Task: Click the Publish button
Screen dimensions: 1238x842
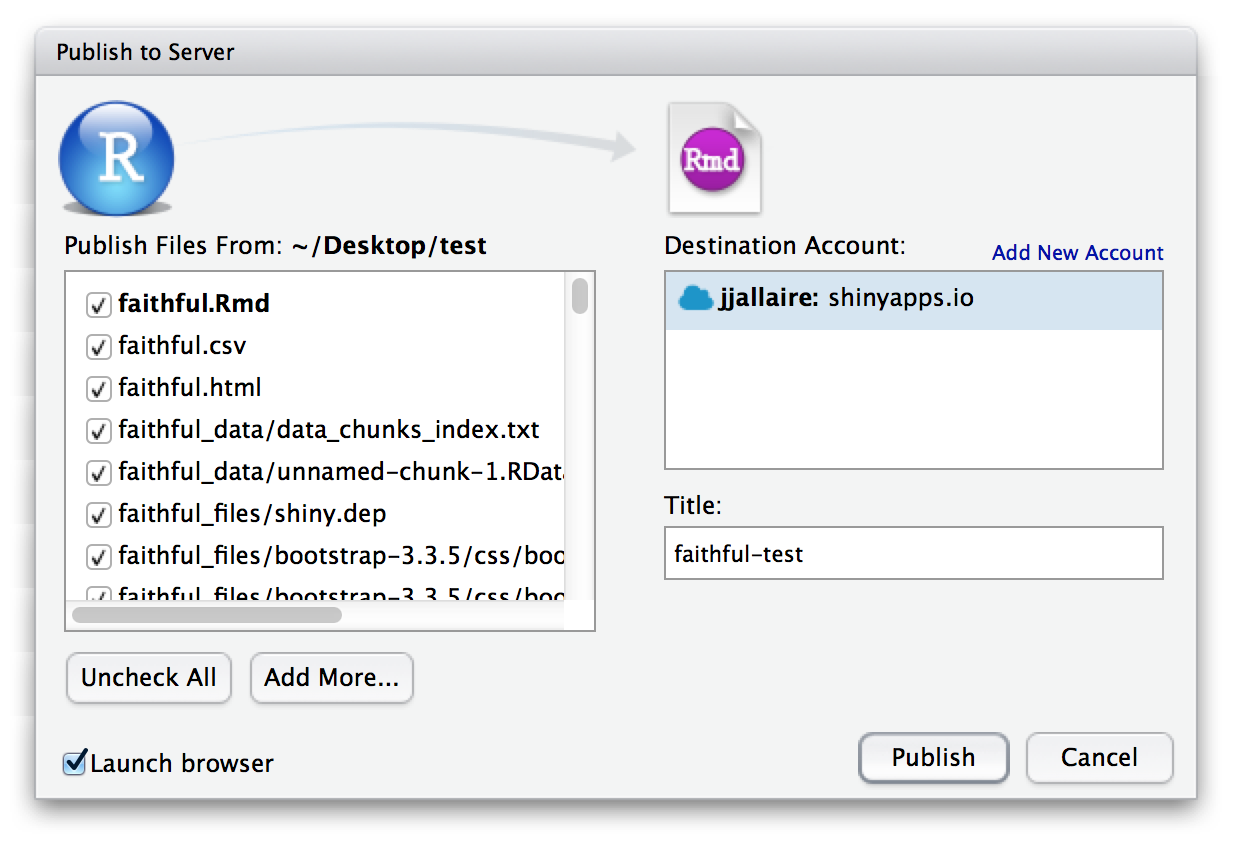Action: click(x=933, y=758)
